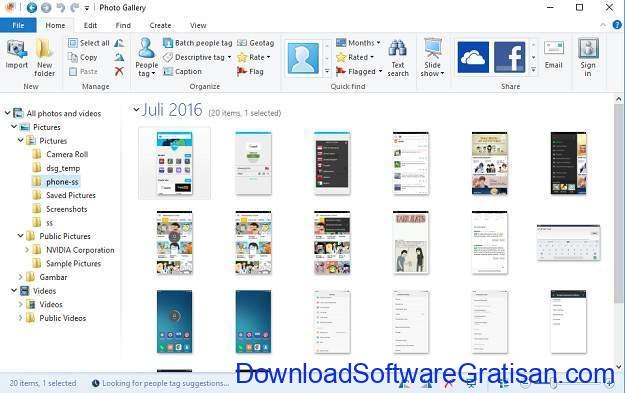625x393 pixels.
Task: Click Select all button
Action: pyautogui.click(x=89, y=43)
